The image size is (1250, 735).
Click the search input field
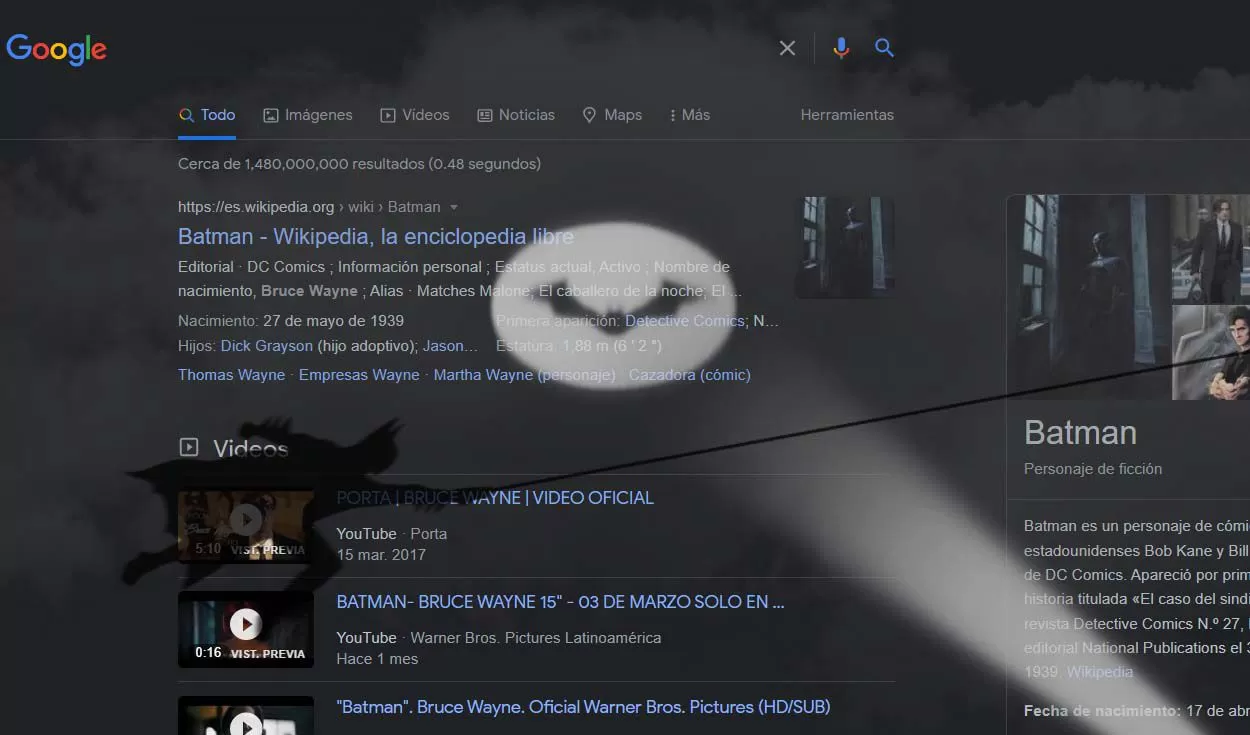tap(450, 48)
